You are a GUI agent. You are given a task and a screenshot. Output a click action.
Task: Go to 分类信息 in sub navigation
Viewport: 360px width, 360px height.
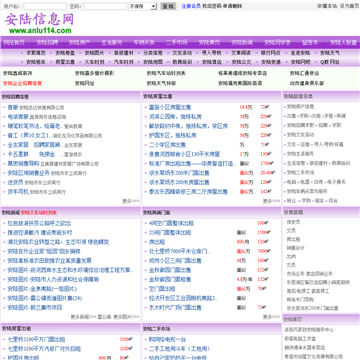pyautogui.click(x=153, y=53)
